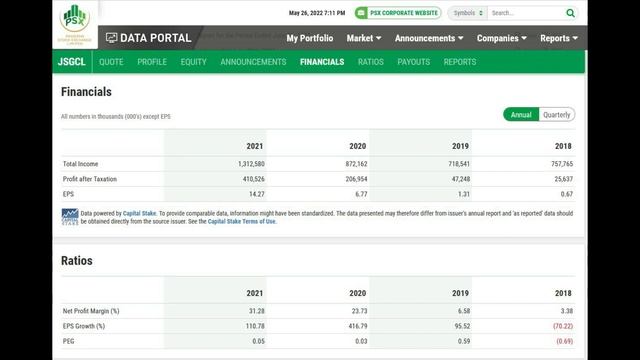Screen dimensions: 640x360
Task: Click EPS Growth 2020 value 416.79
Action: pos(358,326)
